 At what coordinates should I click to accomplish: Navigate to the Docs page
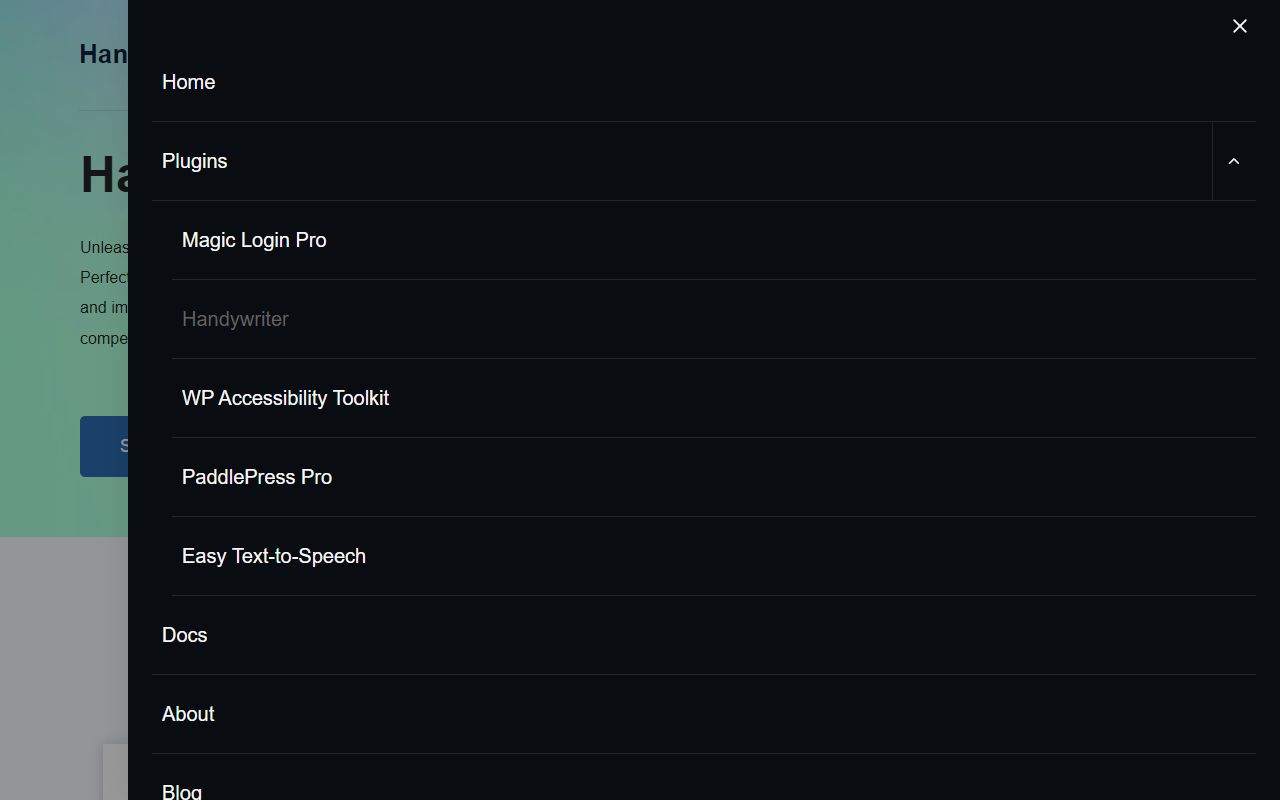coord(185,635)
